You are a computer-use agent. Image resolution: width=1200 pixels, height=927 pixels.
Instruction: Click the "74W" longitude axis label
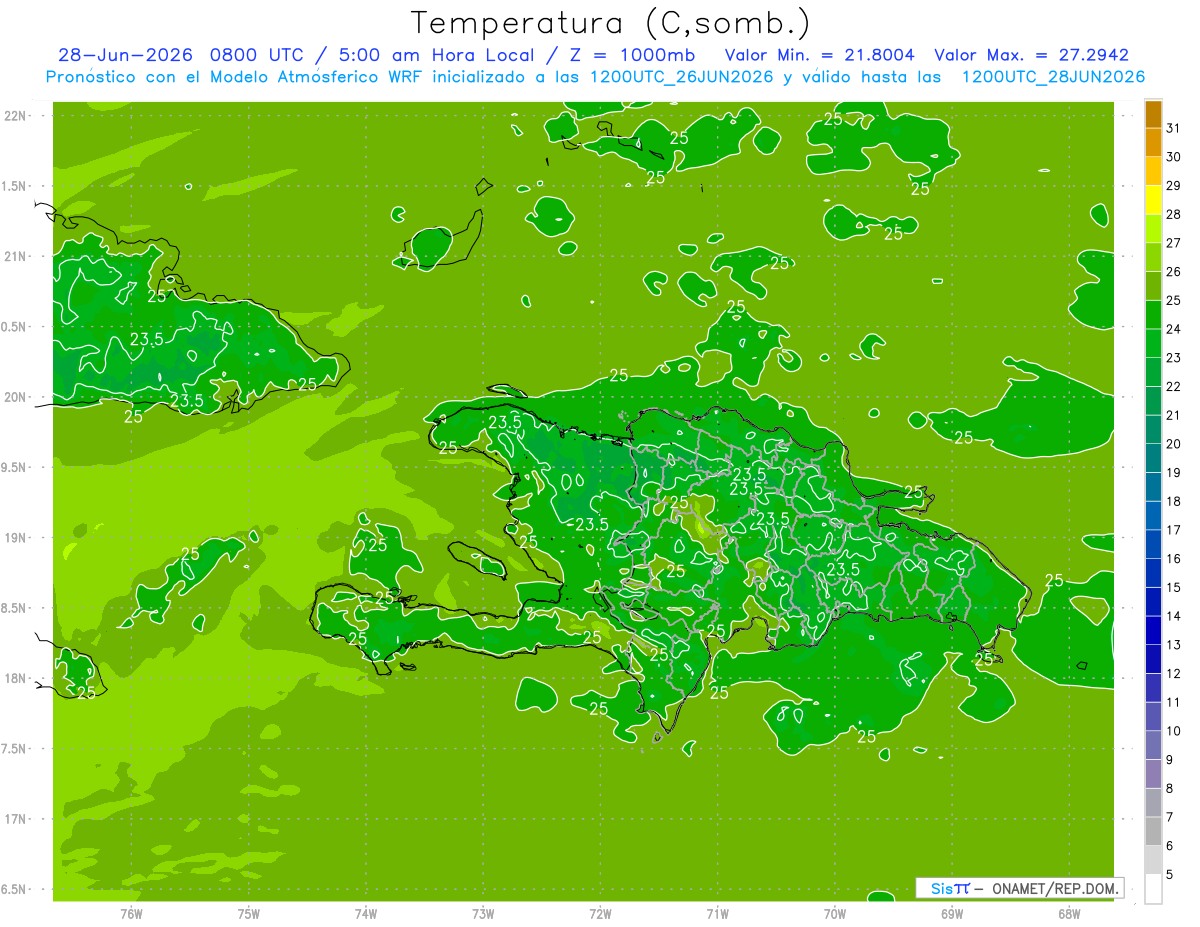tap(366, 914)
